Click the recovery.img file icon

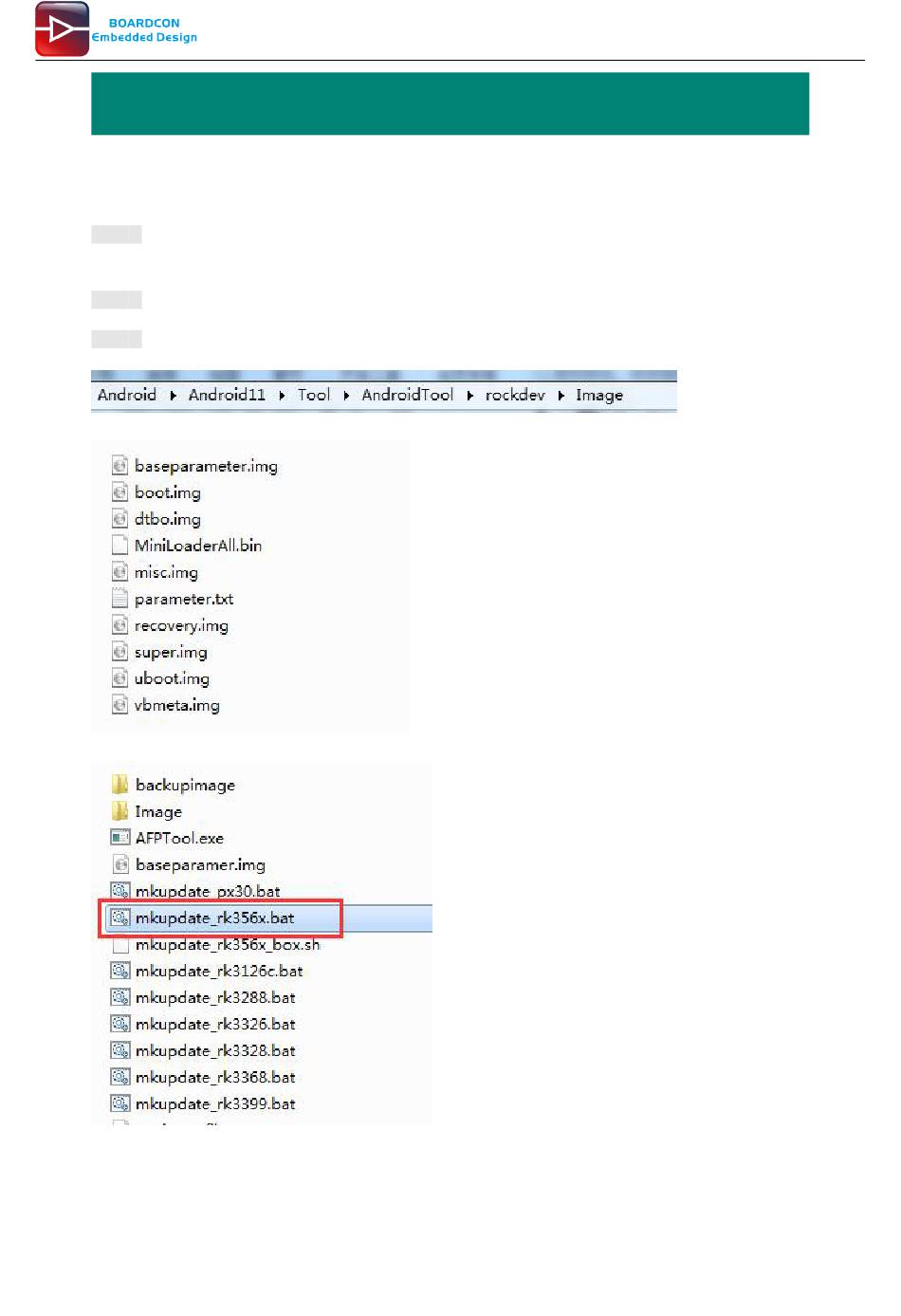[120, 625]
